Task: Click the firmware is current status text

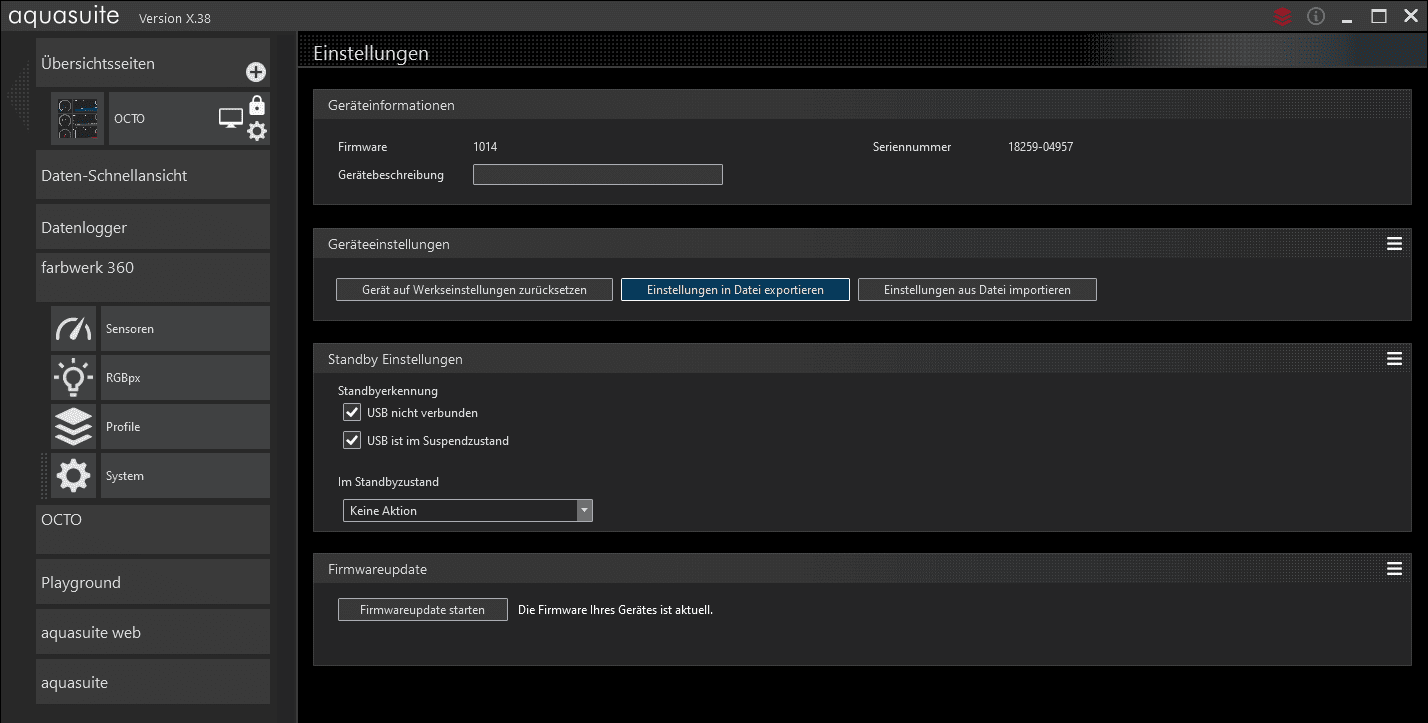Action: (615, 610)
